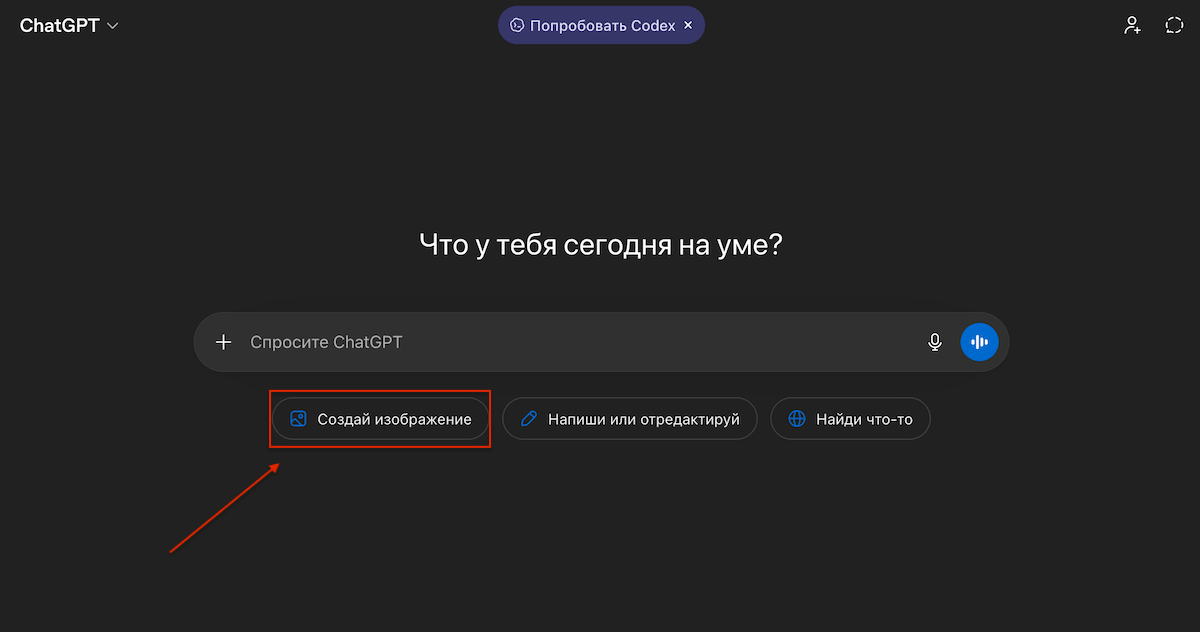Dismiss the Codex banner with its X
Image resolution: width=1200 pixels, height=632 pixels.
(x=688, y=26)
